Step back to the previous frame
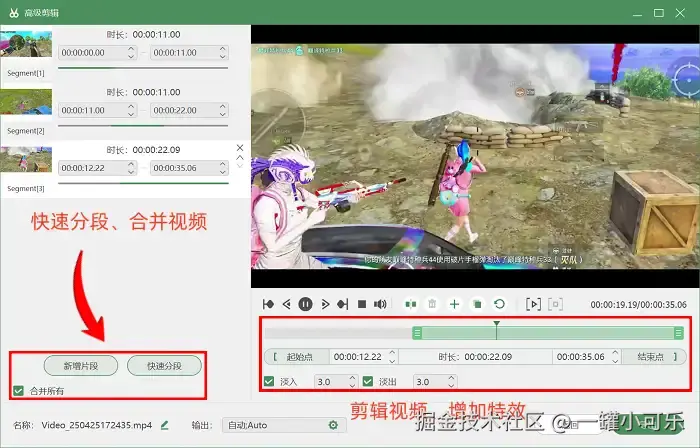 287,304
